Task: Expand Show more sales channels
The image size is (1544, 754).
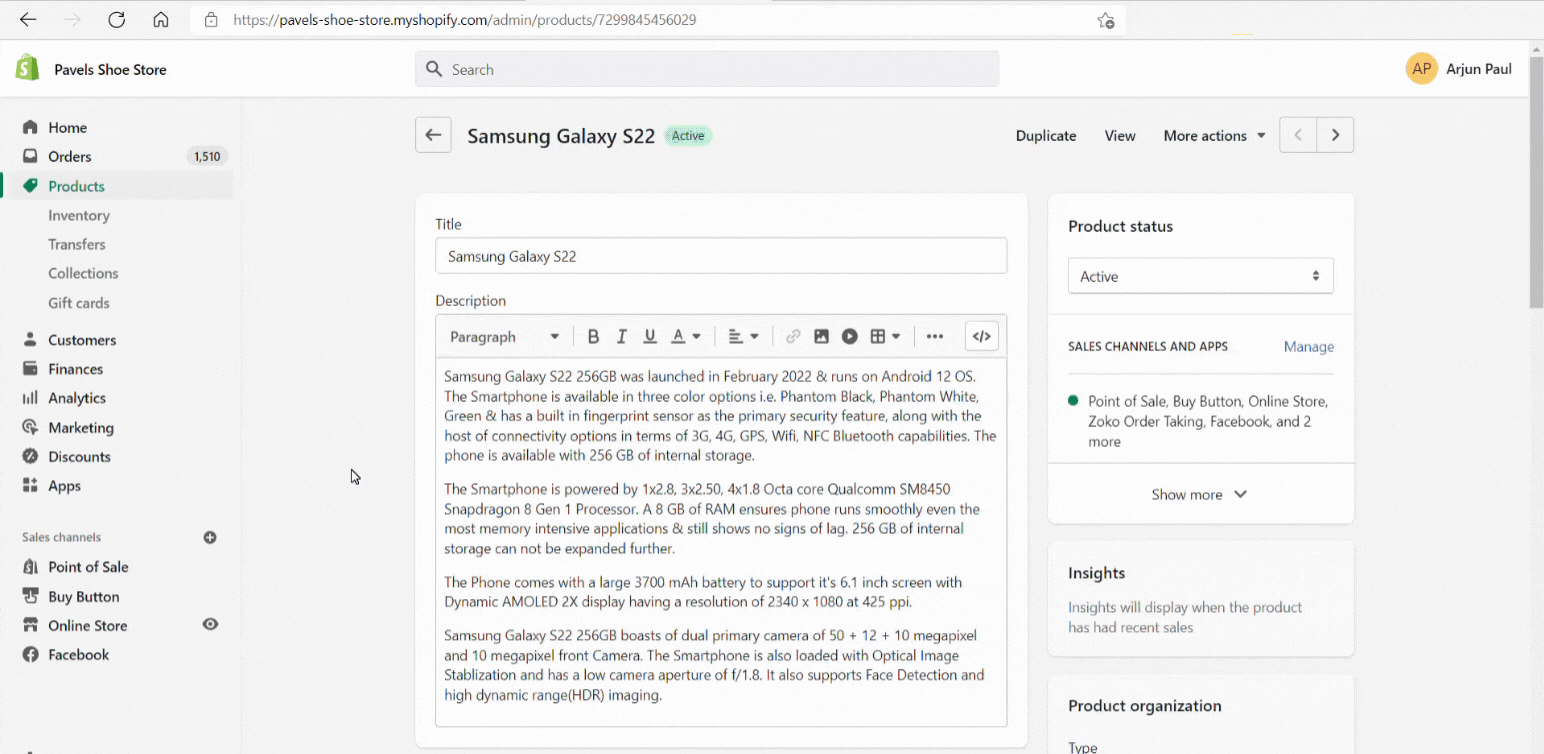Action: point(1199,494)
